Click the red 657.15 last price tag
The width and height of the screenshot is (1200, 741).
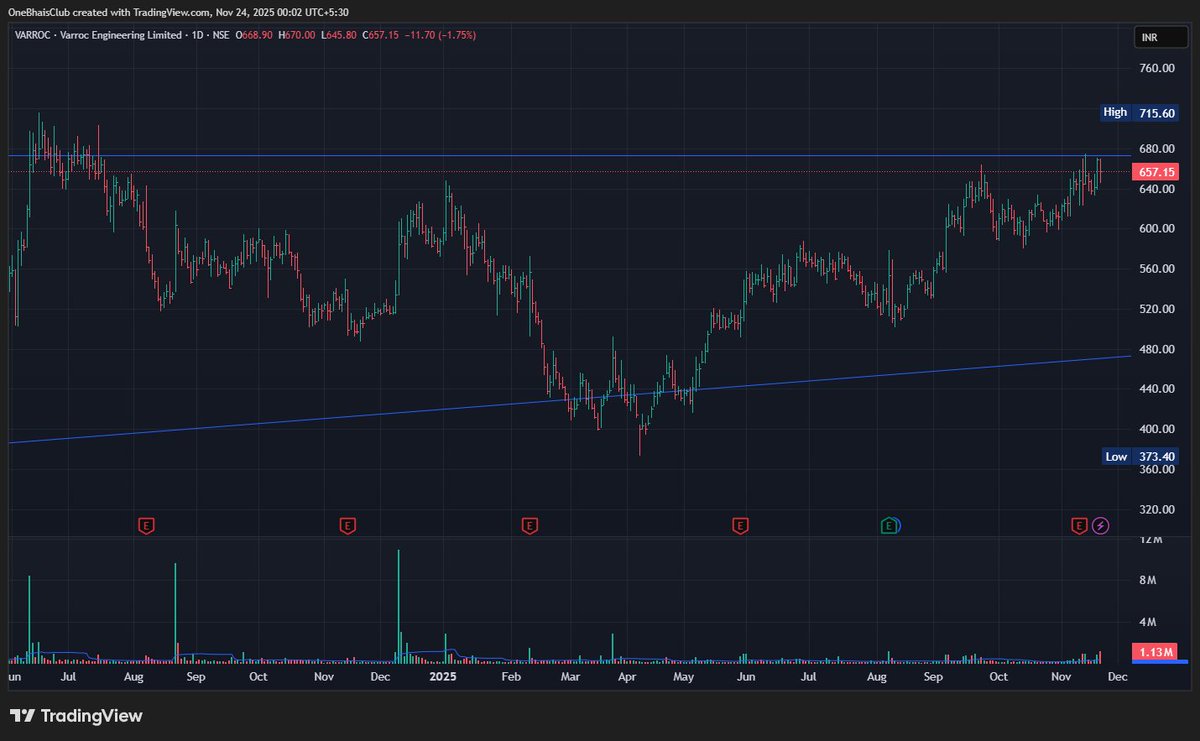click(x=1155, y=171)
